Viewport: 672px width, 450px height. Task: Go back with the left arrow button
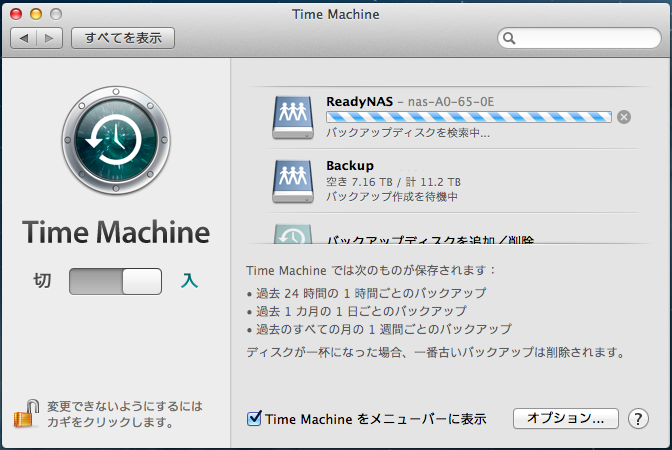[24, 38]
